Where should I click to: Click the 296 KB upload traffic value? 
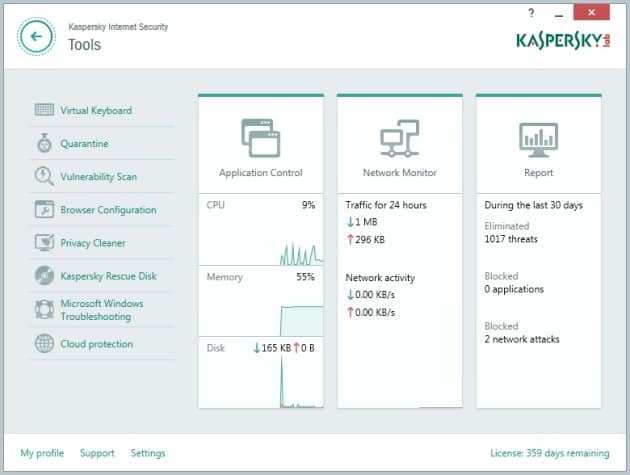[366, 240]
